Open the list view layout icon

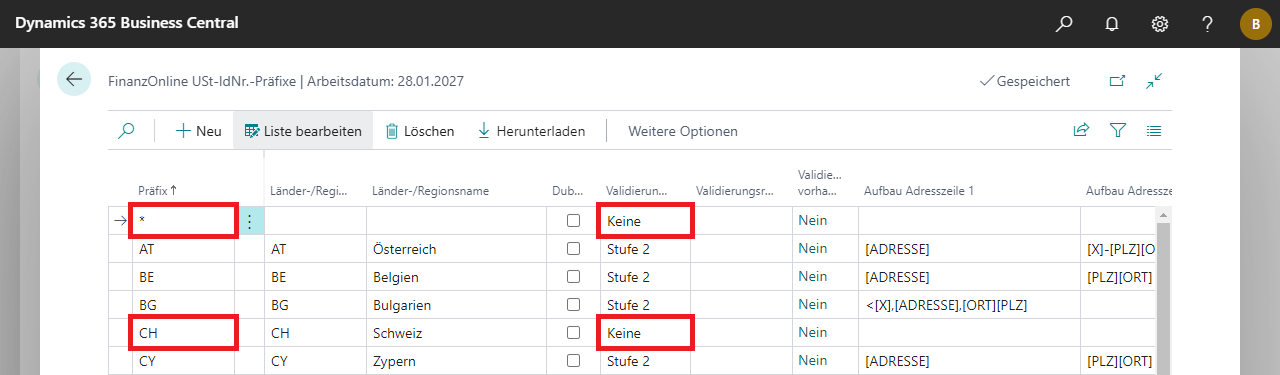click(x=1153, y=130)
